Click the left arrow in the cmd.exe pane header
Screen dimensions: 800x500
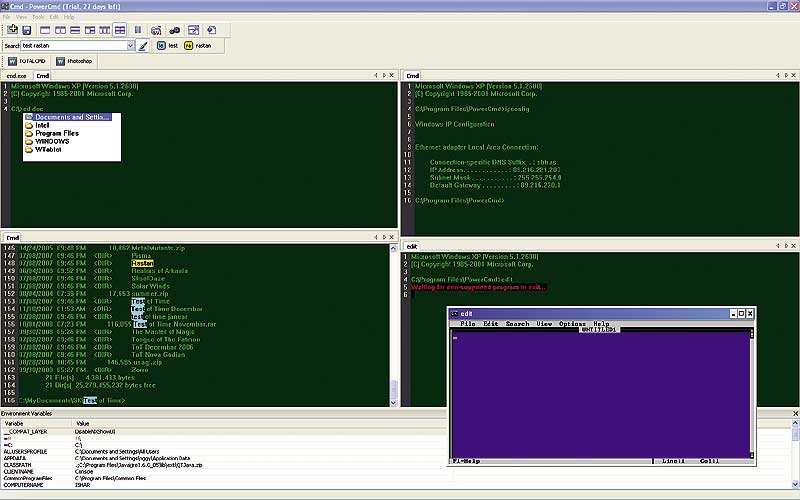pyautogui.click(x=376, y=75)
